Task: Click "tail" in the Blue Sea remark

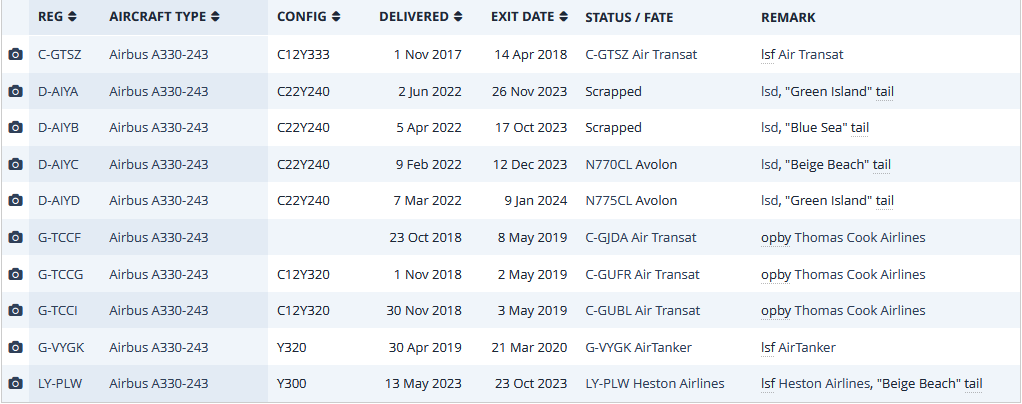Action: click(x=860, y=128)
